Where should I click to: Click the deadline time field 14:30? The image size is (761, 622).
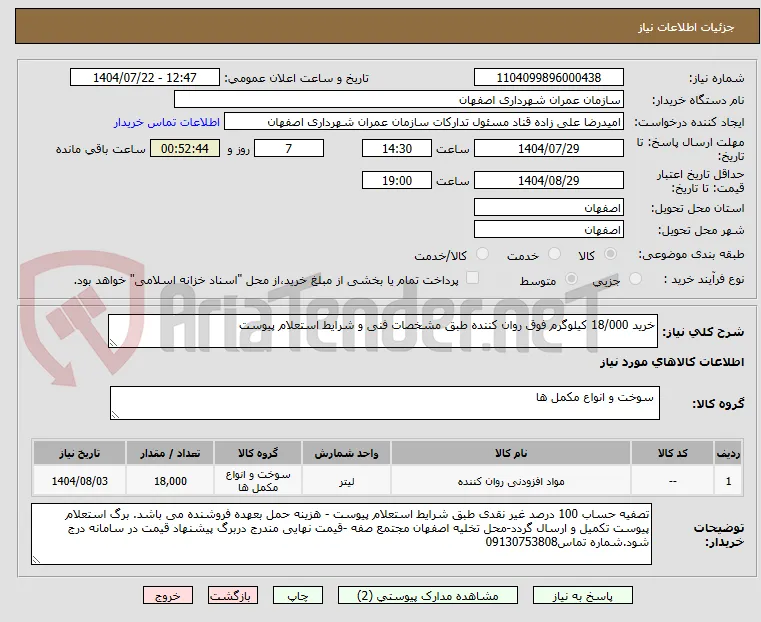pyautogui.click(x=397, y=148)
